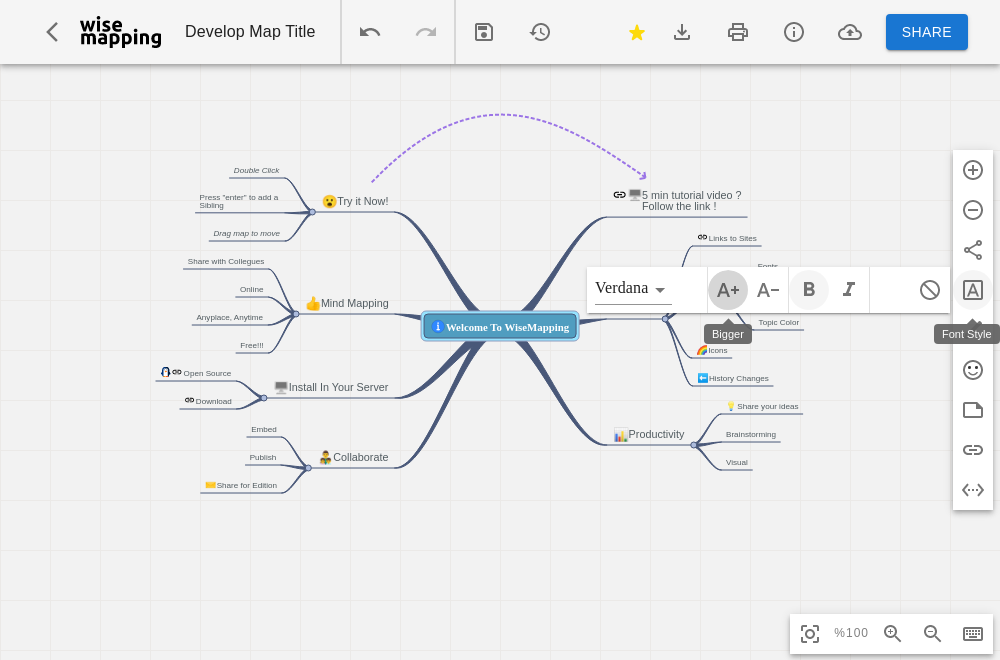
Task: Select the Publish subtopic
Action: click(263, 458)
